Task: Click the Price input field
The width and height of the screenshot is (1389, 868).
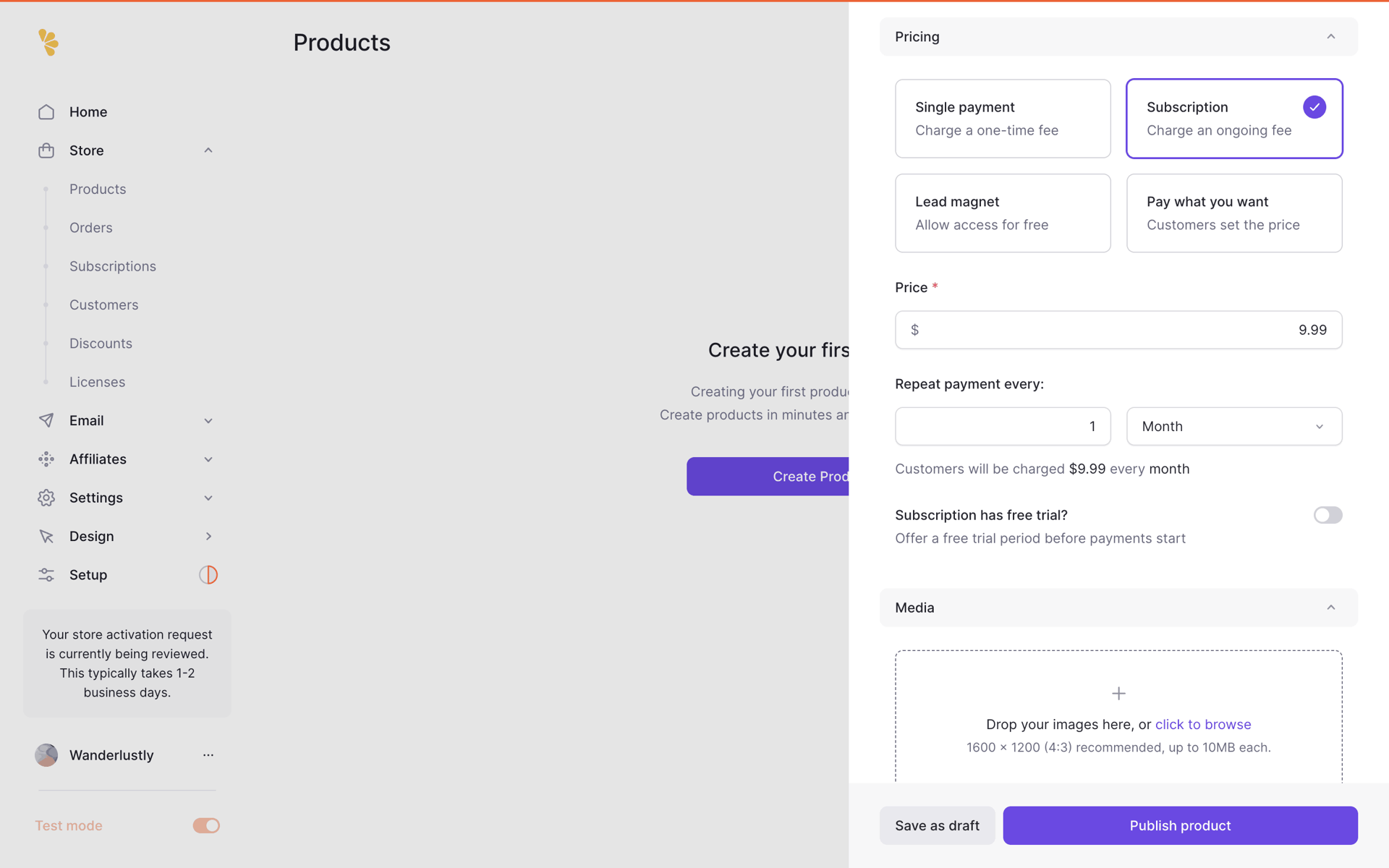Action: [1118, 330]
